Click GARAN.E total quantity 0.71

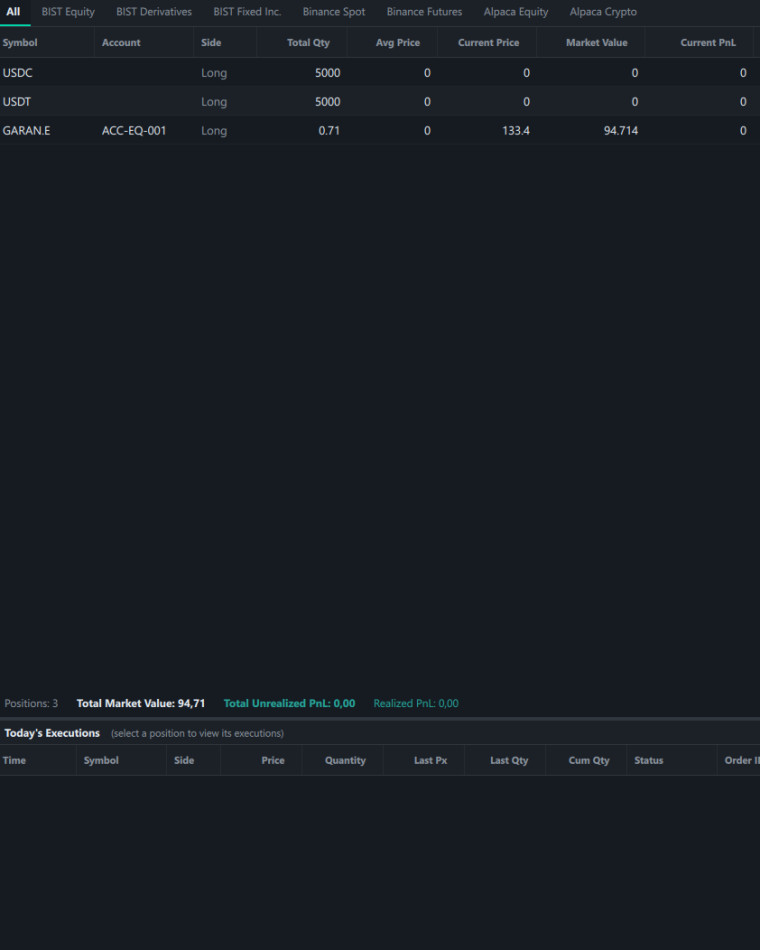click(329, 131)
